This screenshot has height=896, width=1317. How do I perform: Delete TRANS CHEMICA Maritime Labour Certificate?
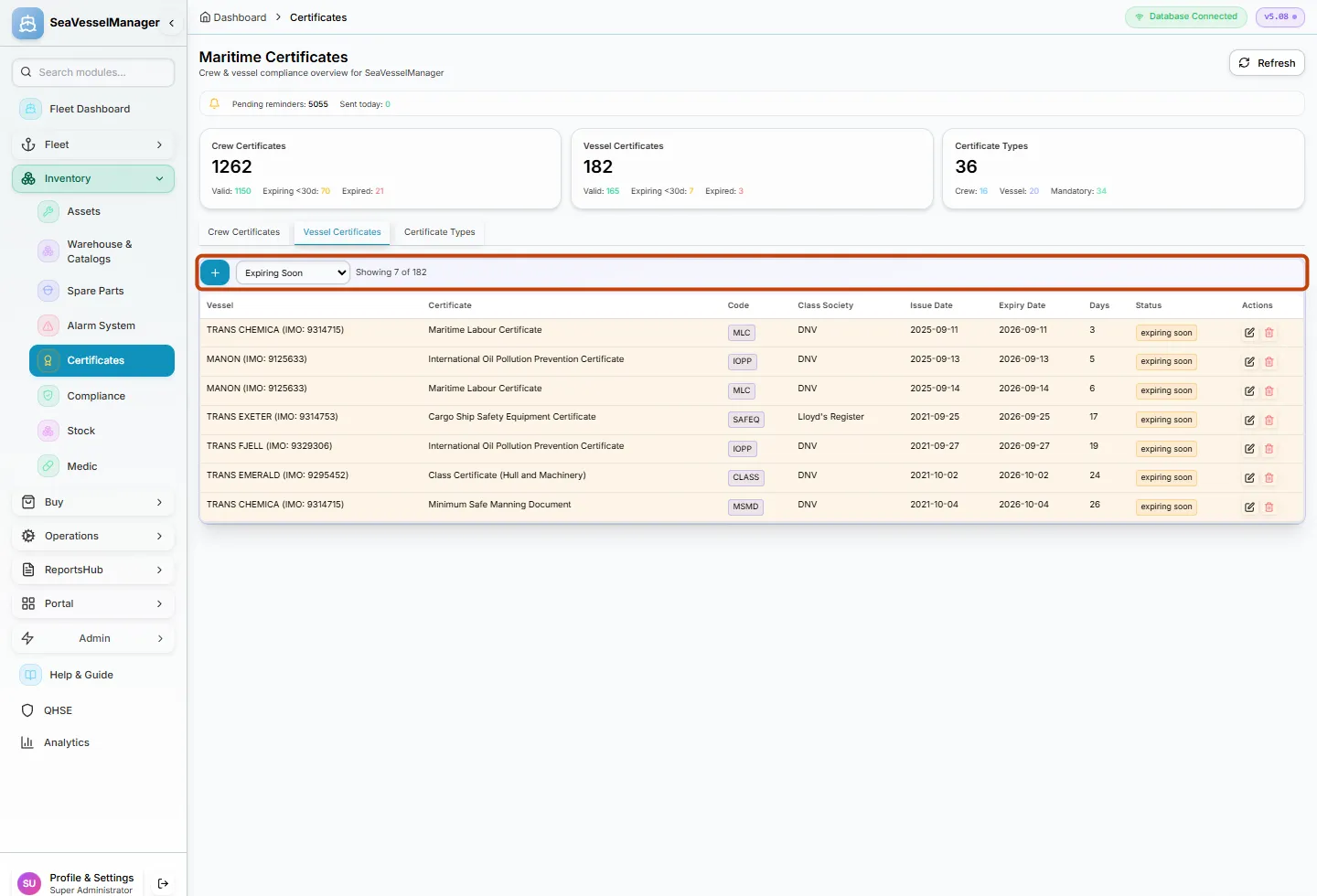point(1269,333)
